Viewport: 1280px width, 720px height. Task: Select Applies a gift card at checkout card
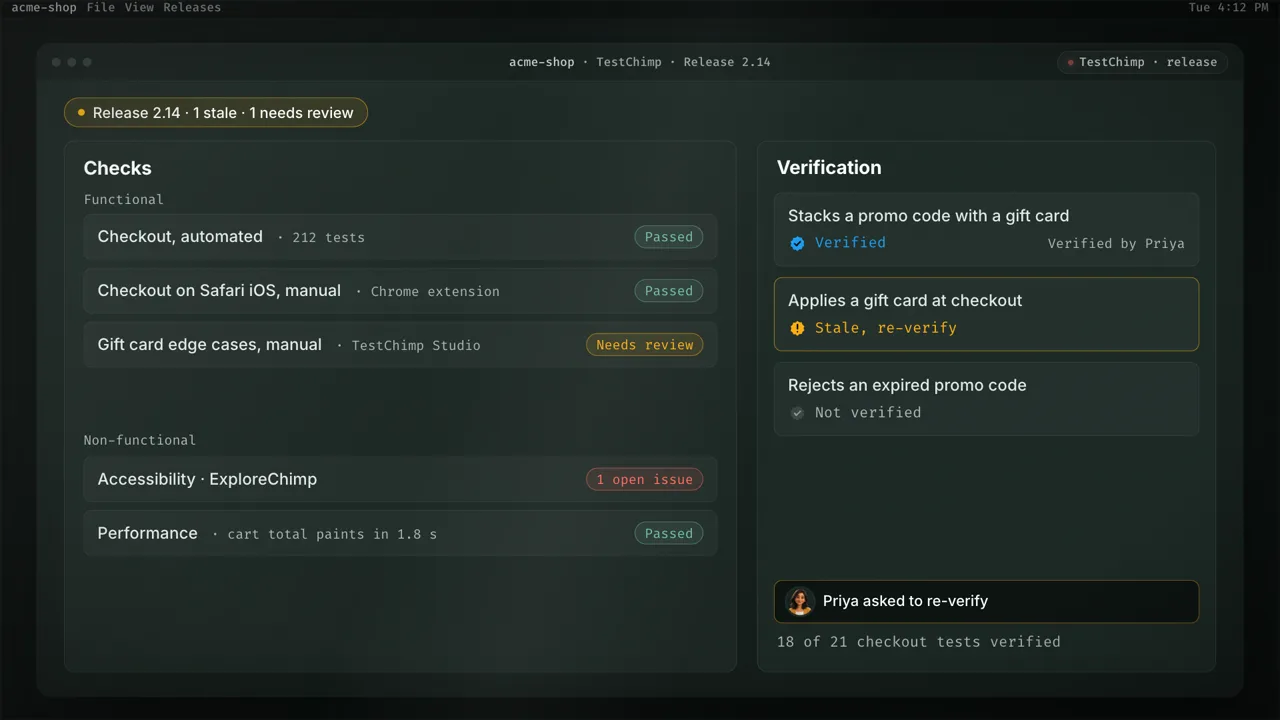coord(986,314)
